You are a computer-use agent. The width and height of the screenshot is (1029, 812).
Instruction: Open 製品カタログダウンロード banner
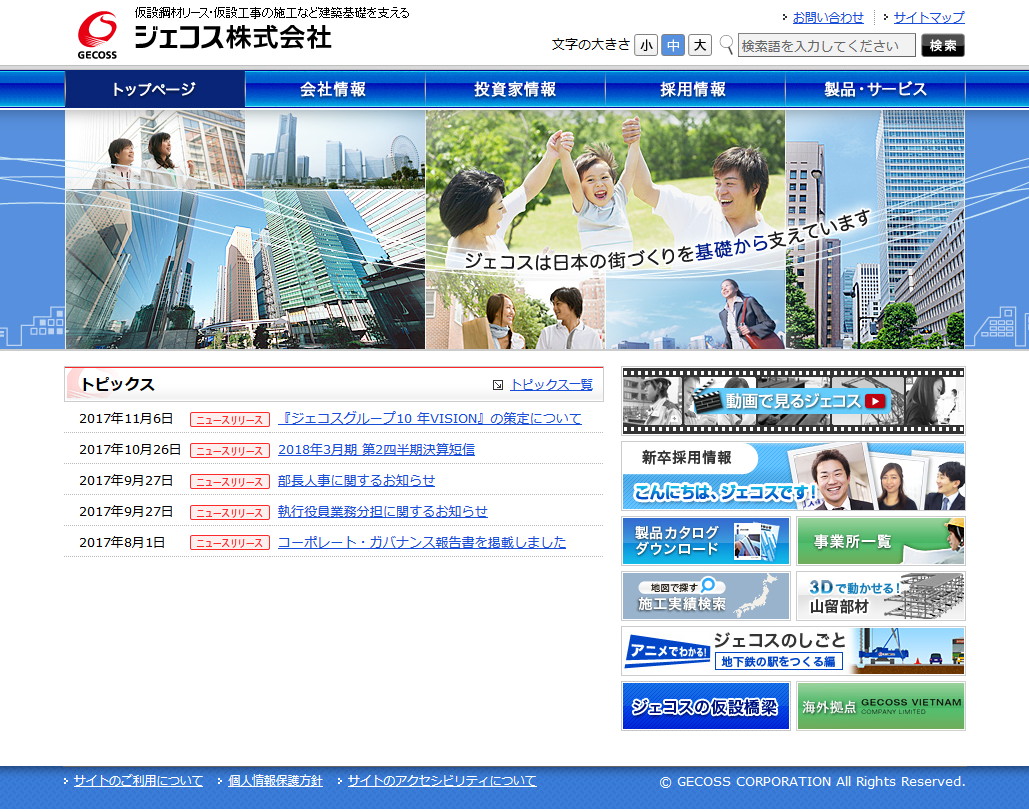click(x=705, y=541)
